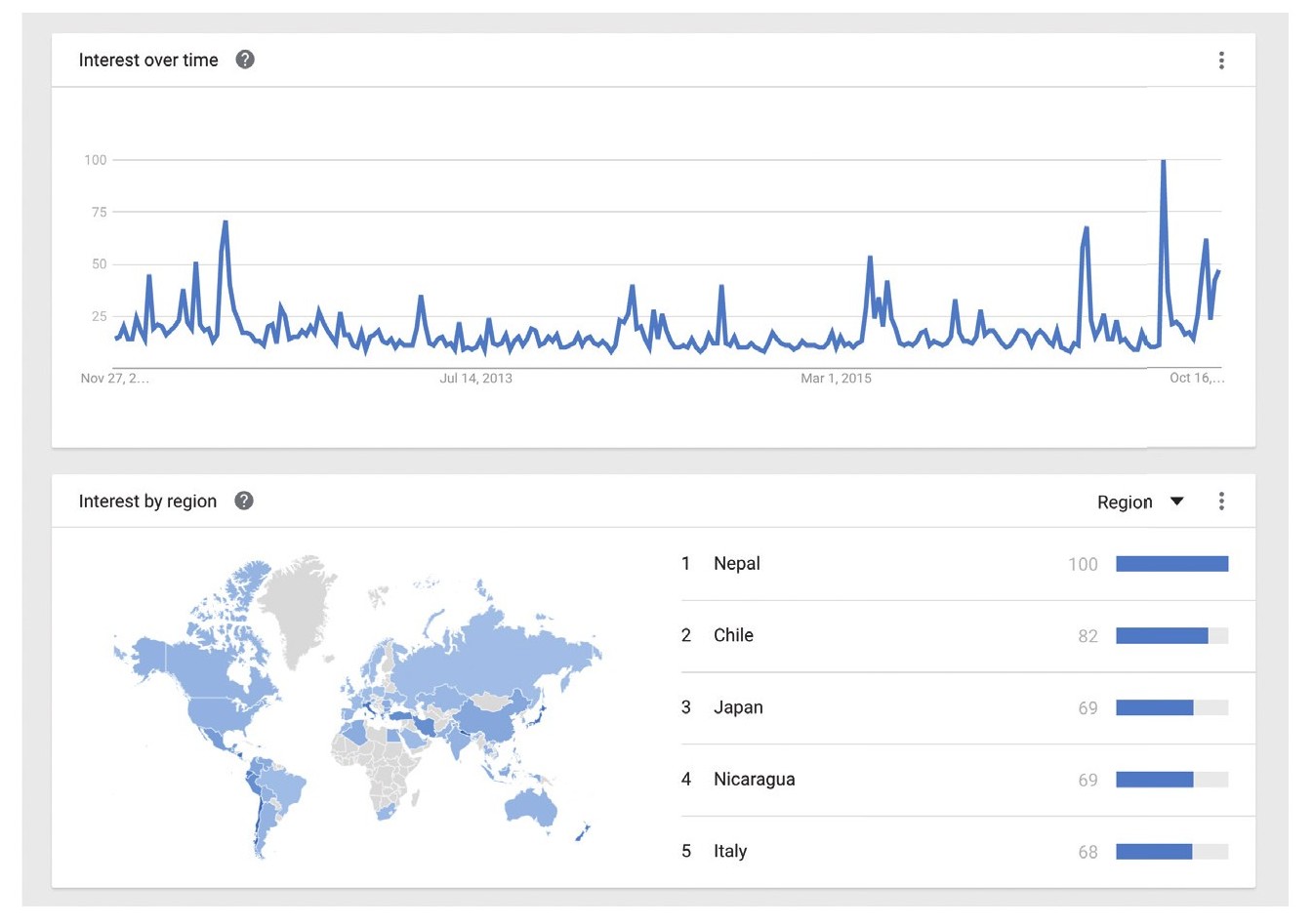Select Nicaragua in region ranking
1314x924 pixels.
tap(754, 780)
